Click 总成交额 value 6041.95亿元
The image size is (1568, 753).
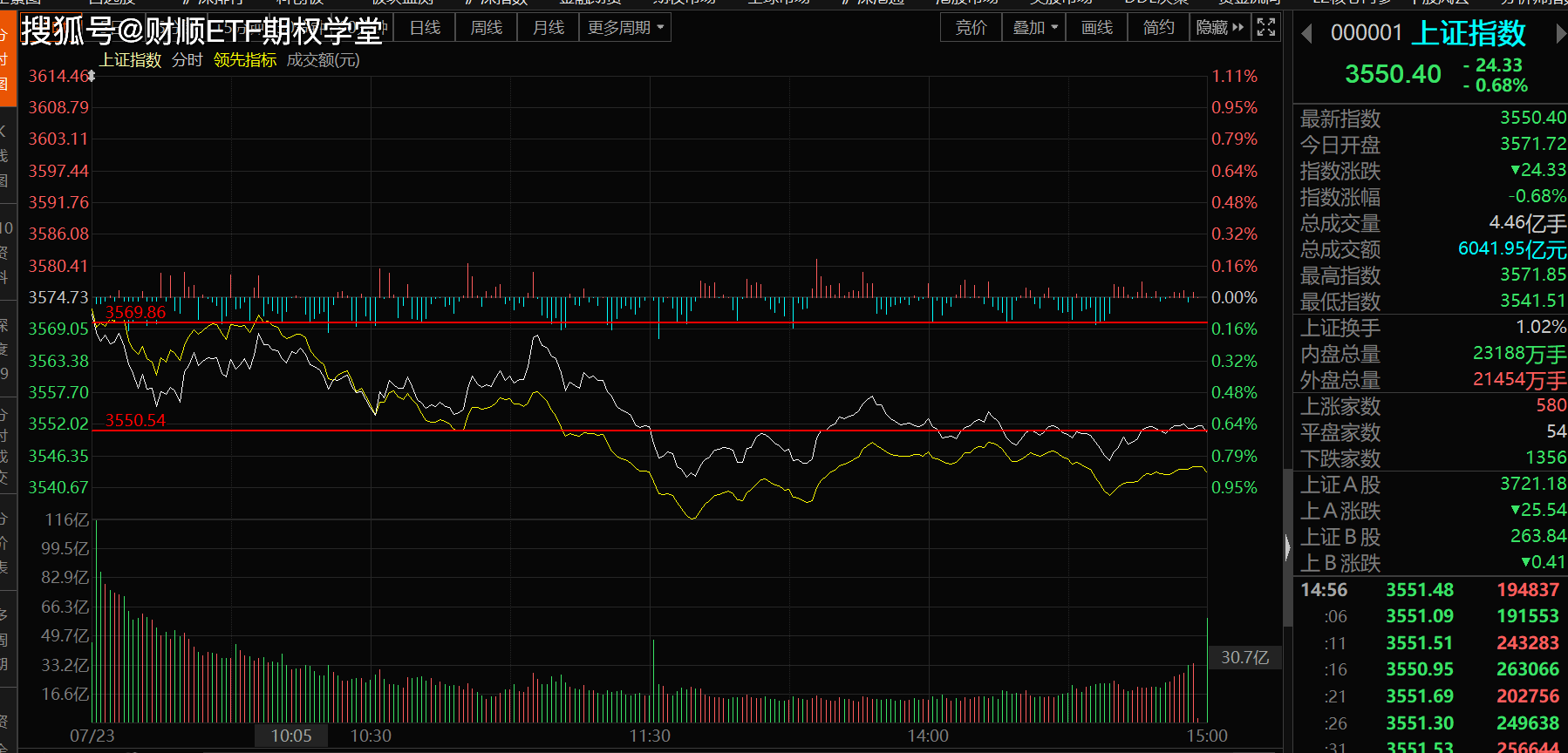pyautogui.click(x=1512, y=249)
